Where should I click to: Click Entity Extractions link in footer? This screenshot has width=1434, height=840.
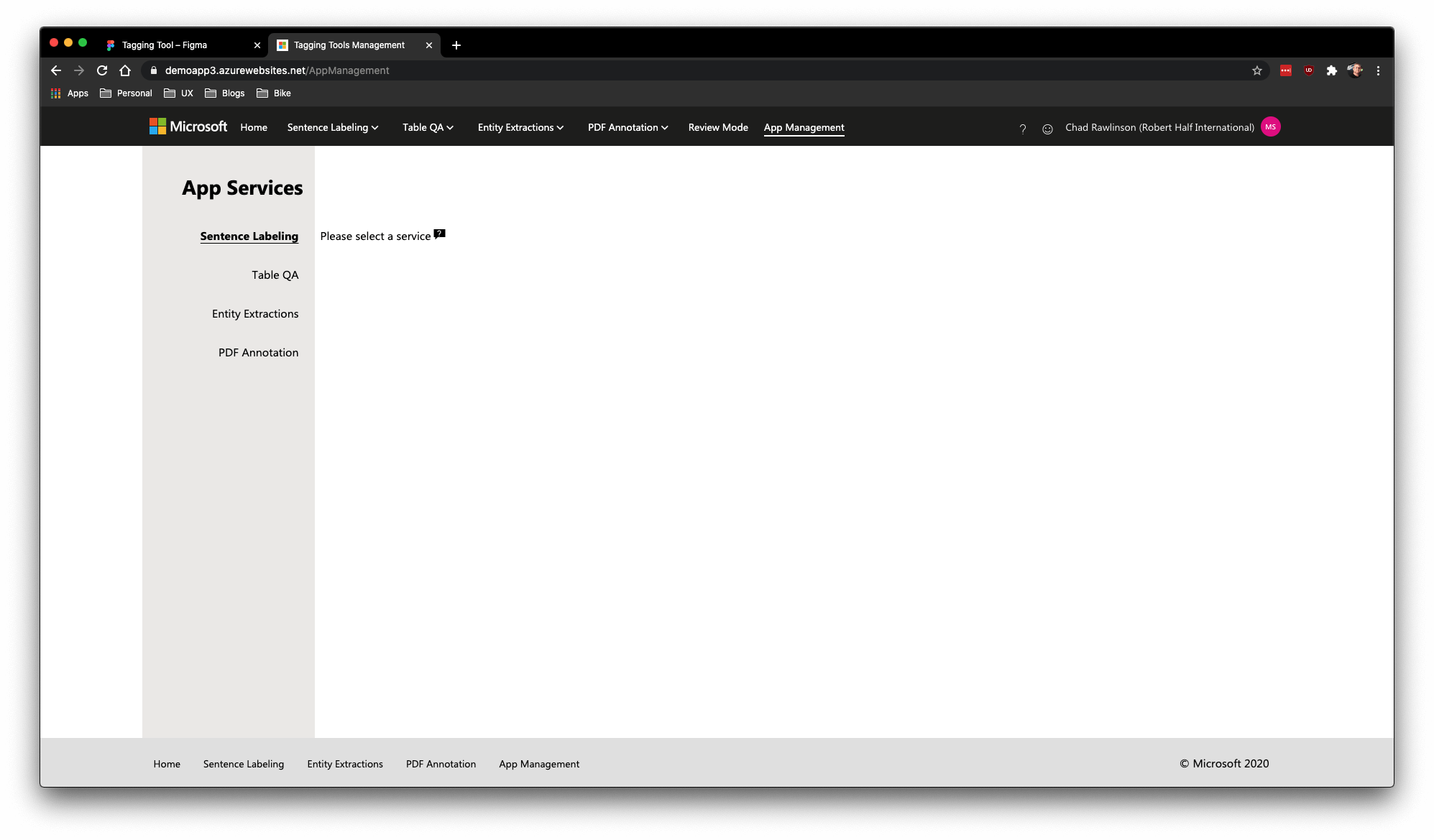344,764
